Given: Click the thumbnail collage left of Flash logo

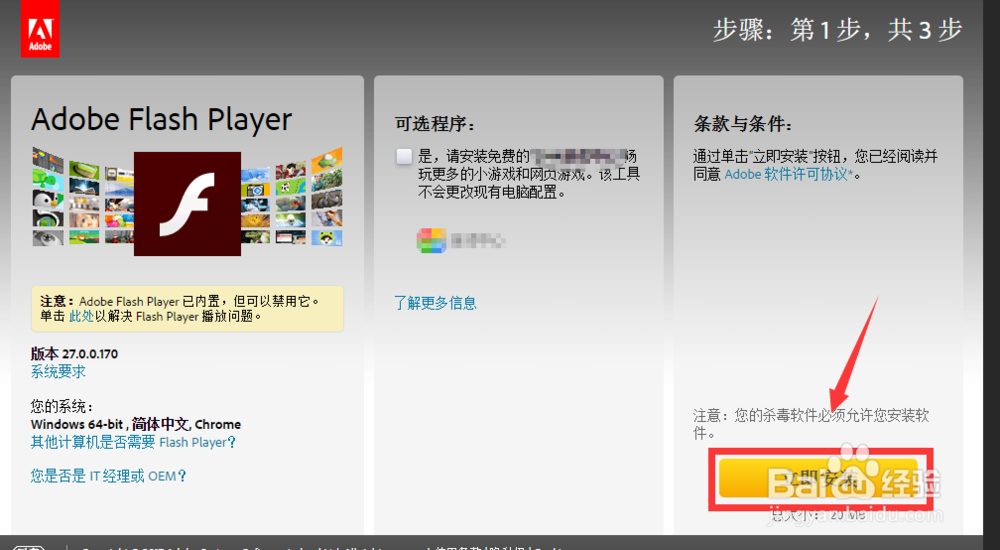Looking at the screenshot, I should [x=83, y=197].
